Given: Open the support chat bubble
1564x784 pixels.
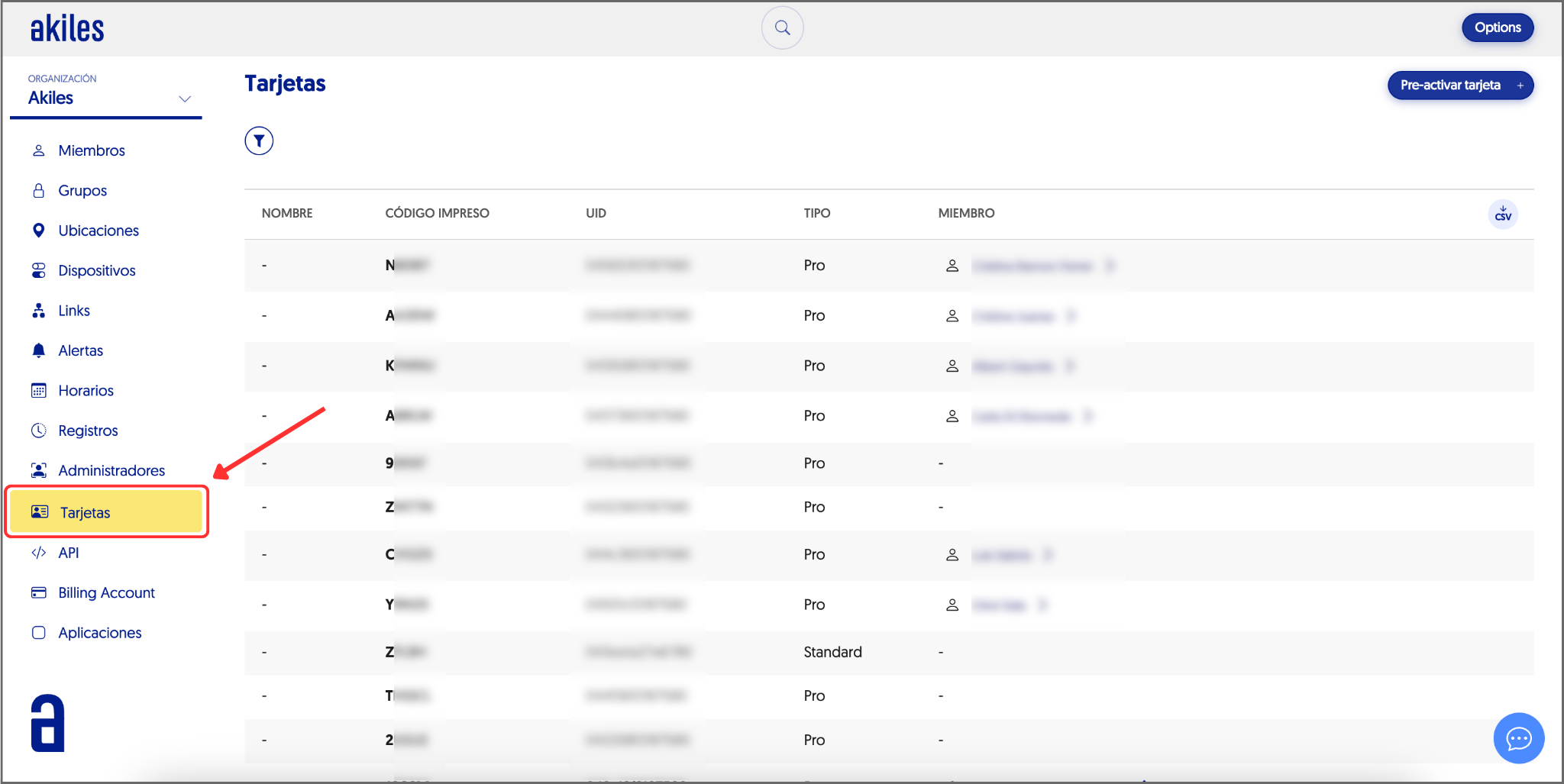Looking at the screenshot, I should 1518,738.
